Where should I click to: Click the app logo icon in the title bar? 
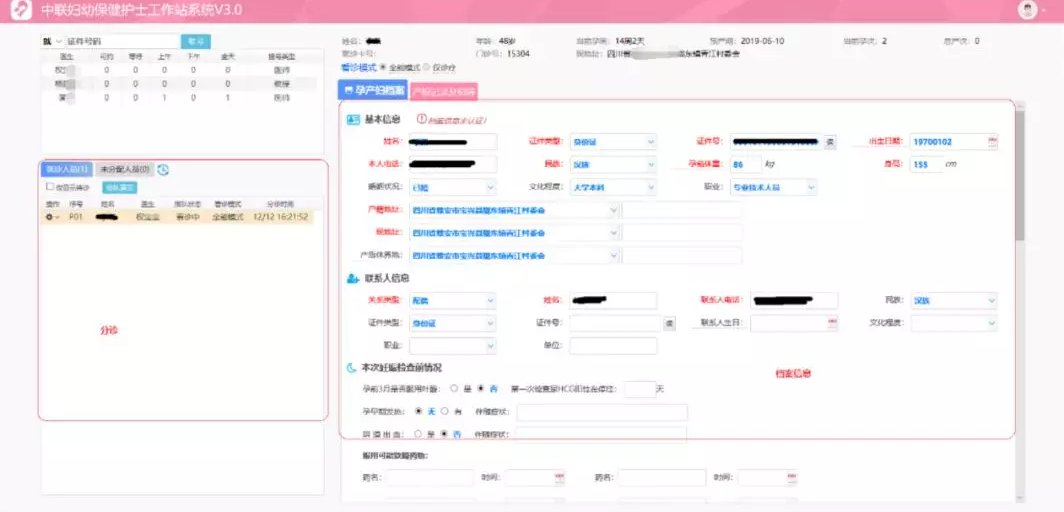21,10
